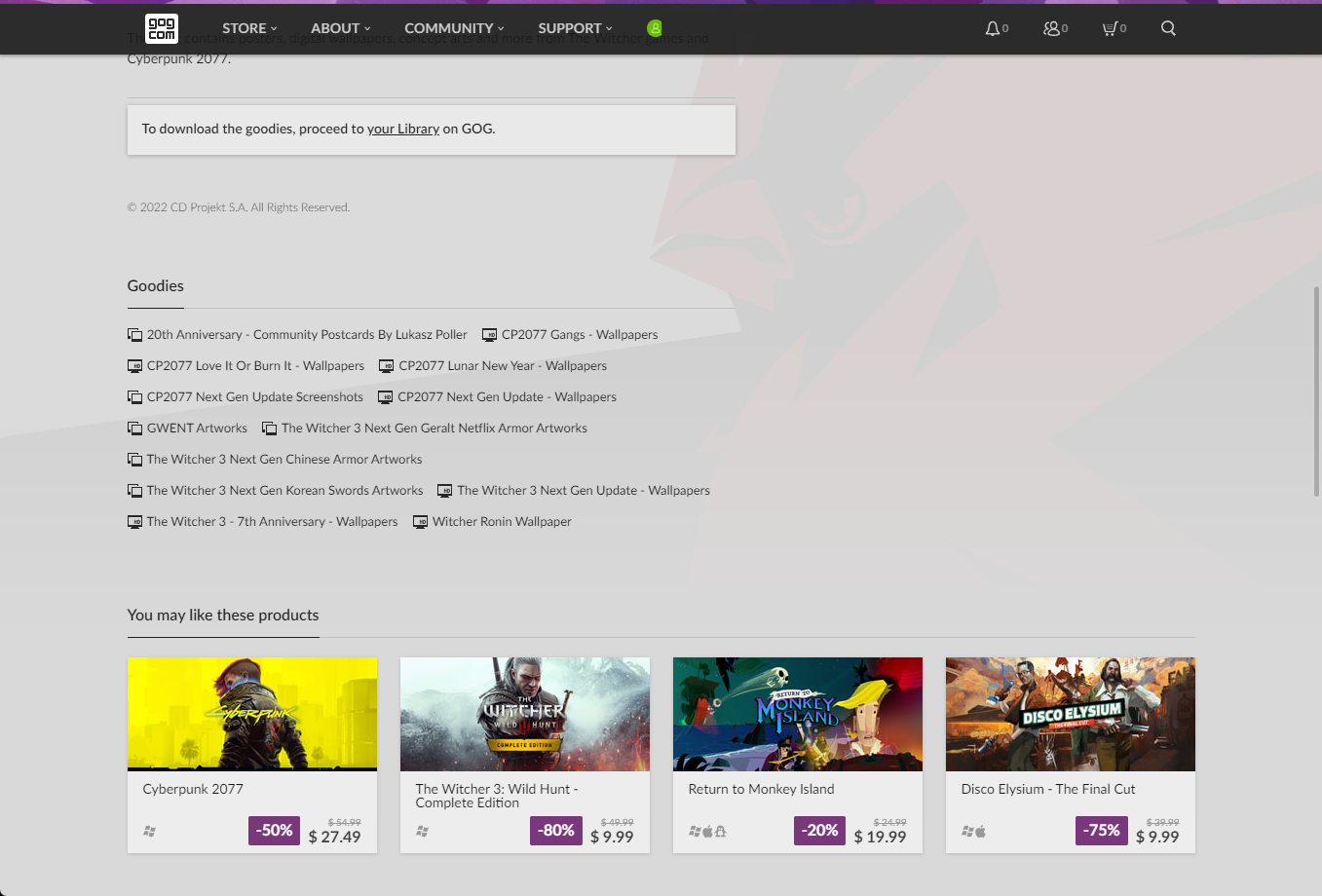The width and height of the screenshot is (1322, 896).
Task: Click the $ 9.99 price on Disco Elysium
Action: [1157, 838]
